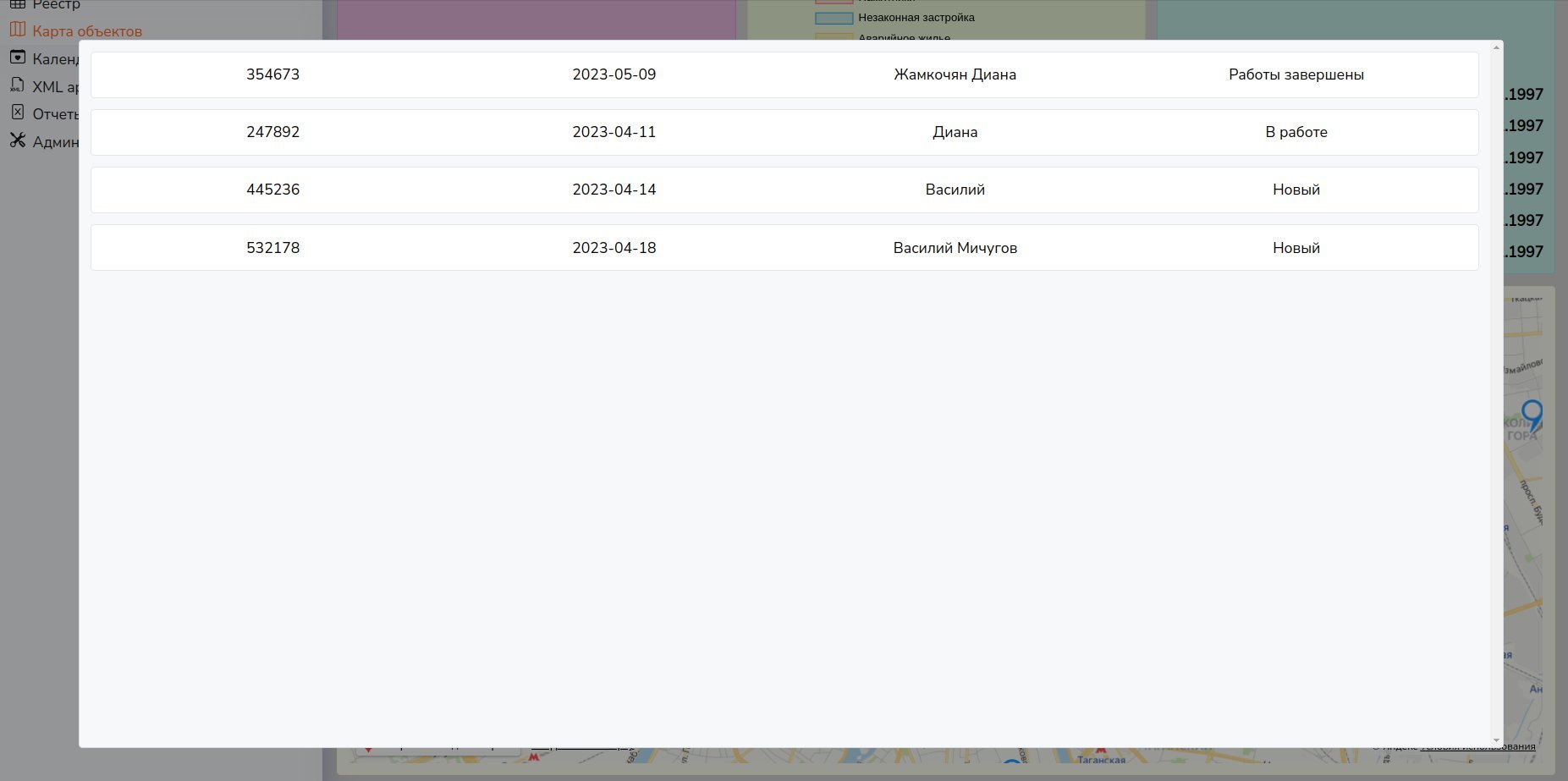The height and width of the screenshot is (781, 1568).
Task: Click Новый status in row 532178
Action: (1296, 248)
